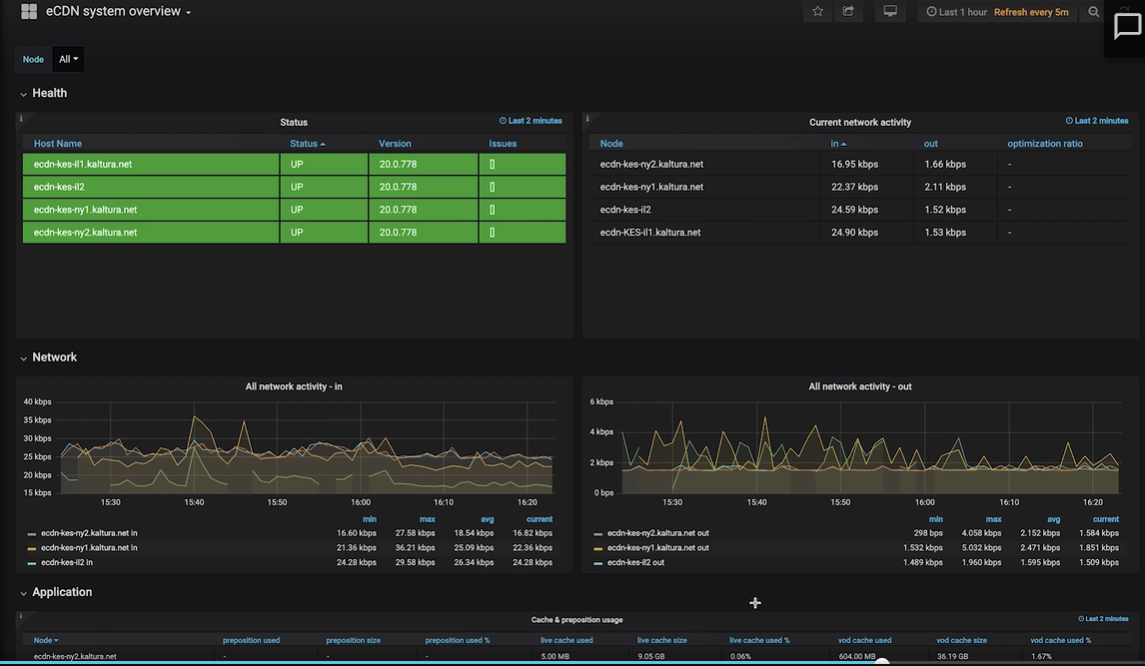Click the Grafana dashboards grid icon

[28, 12]
